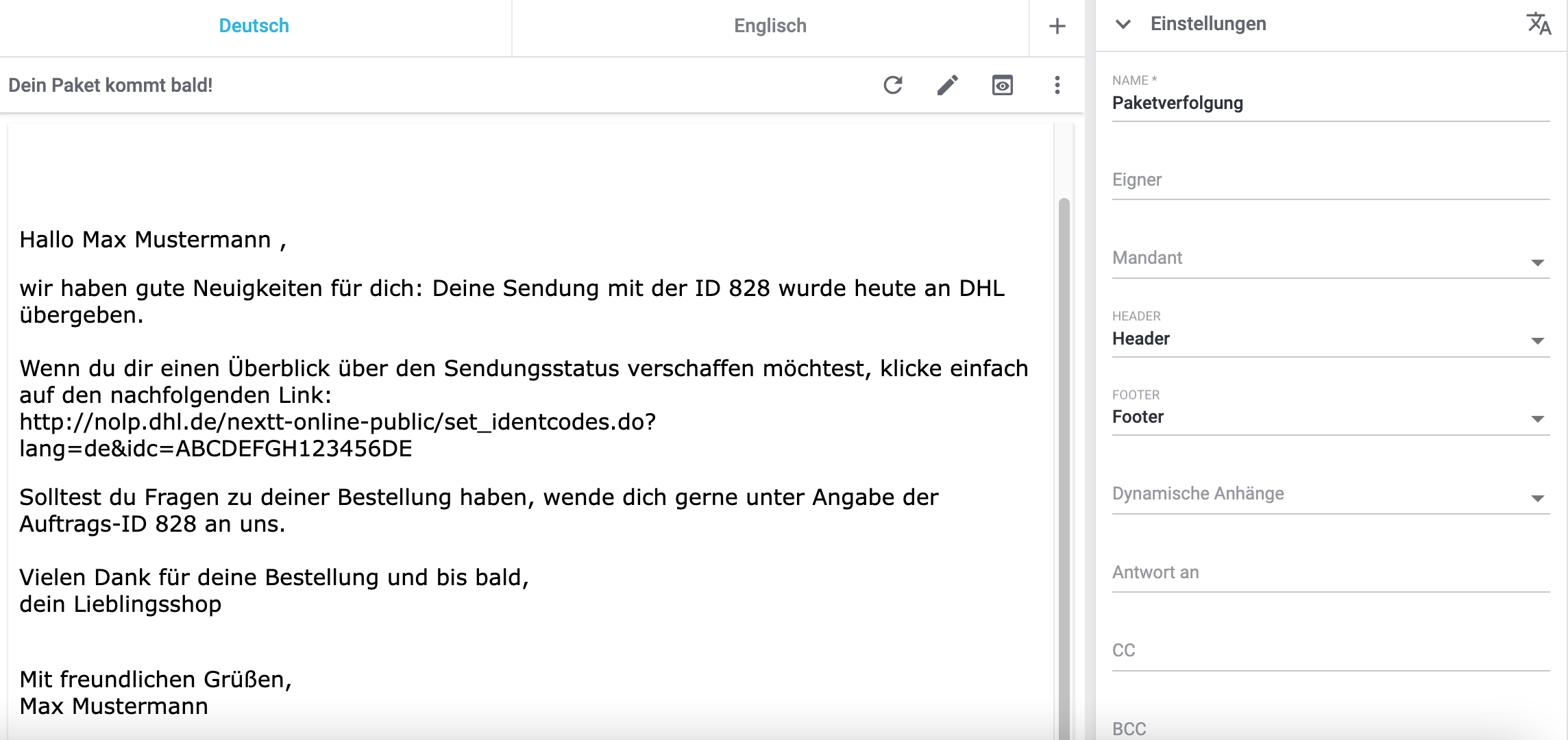Image resolution: width=1568 pixels, height=740 pixels.
Task: Click the pencil edit icon
Action: pos(947,85)
